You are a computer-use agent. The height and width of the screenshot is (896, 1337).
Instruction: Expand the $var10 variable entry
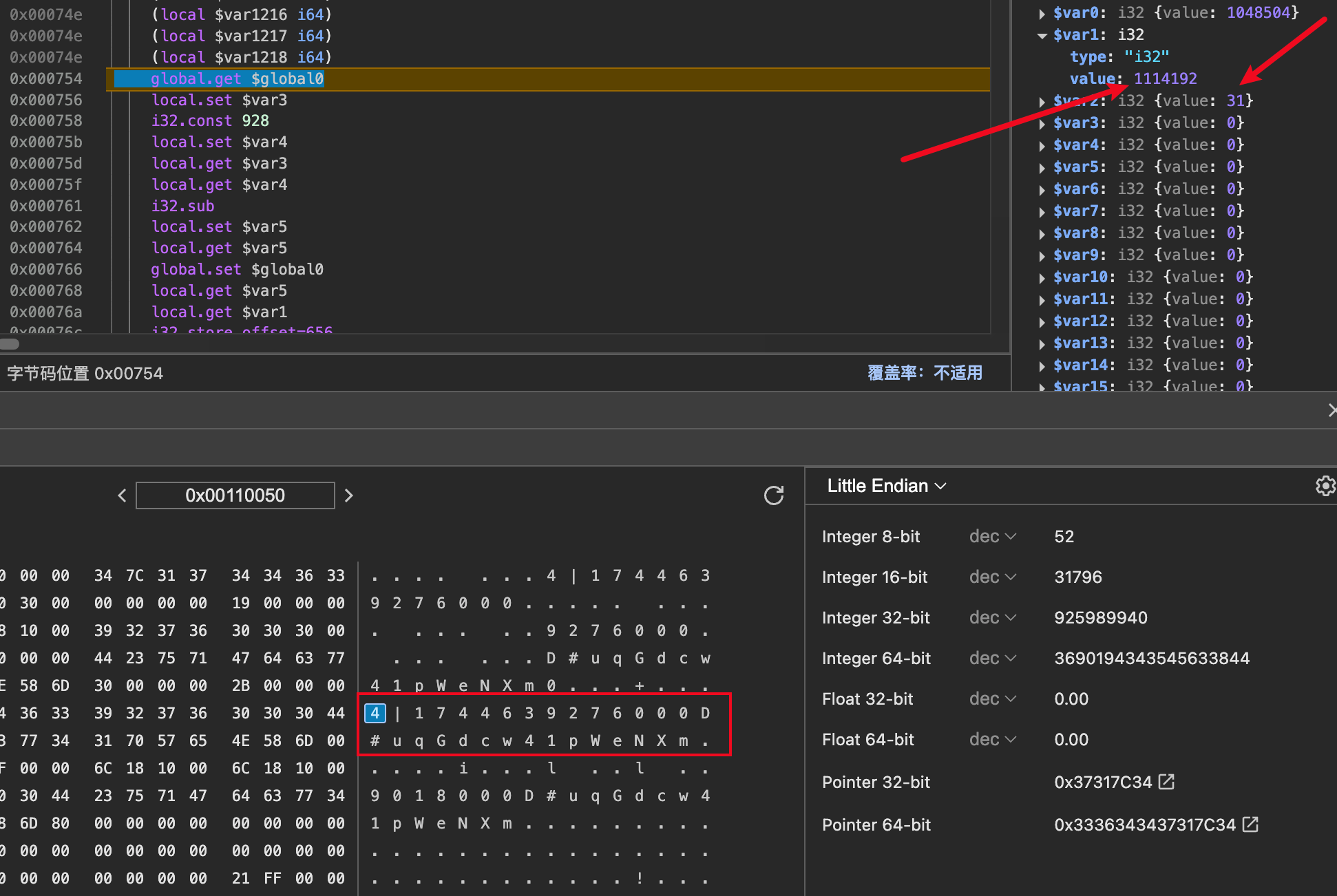pyautogui.click(x=1042, y=277)
